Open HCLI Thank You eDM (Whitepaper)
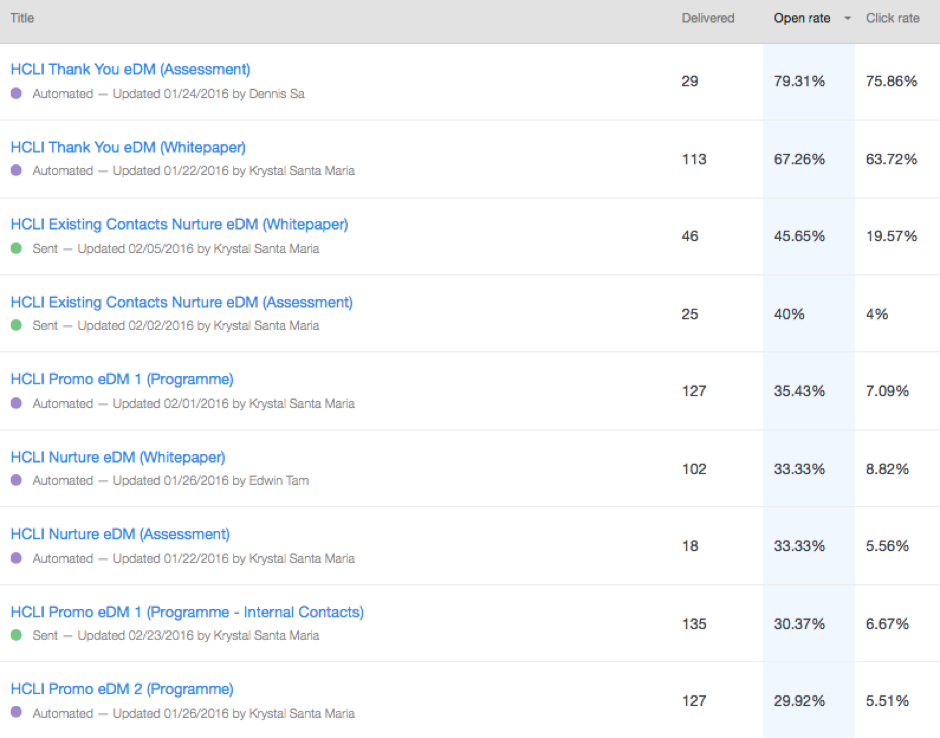940x738 pixels. (128, 147)
